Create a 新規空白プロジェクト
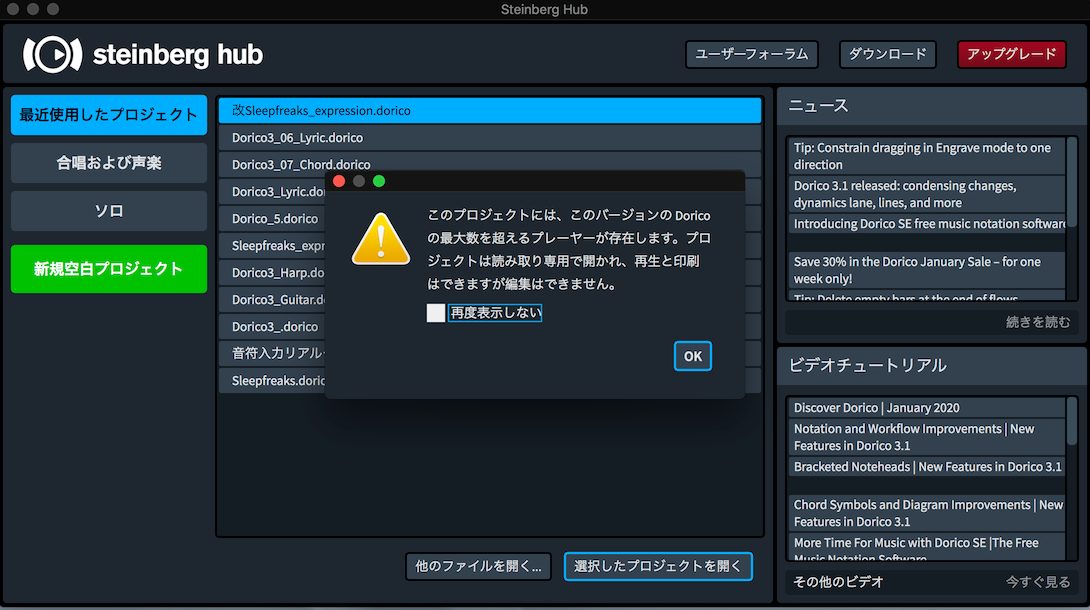The width and height of the screenshot is (1090, 610). click(x=108, y=269)
